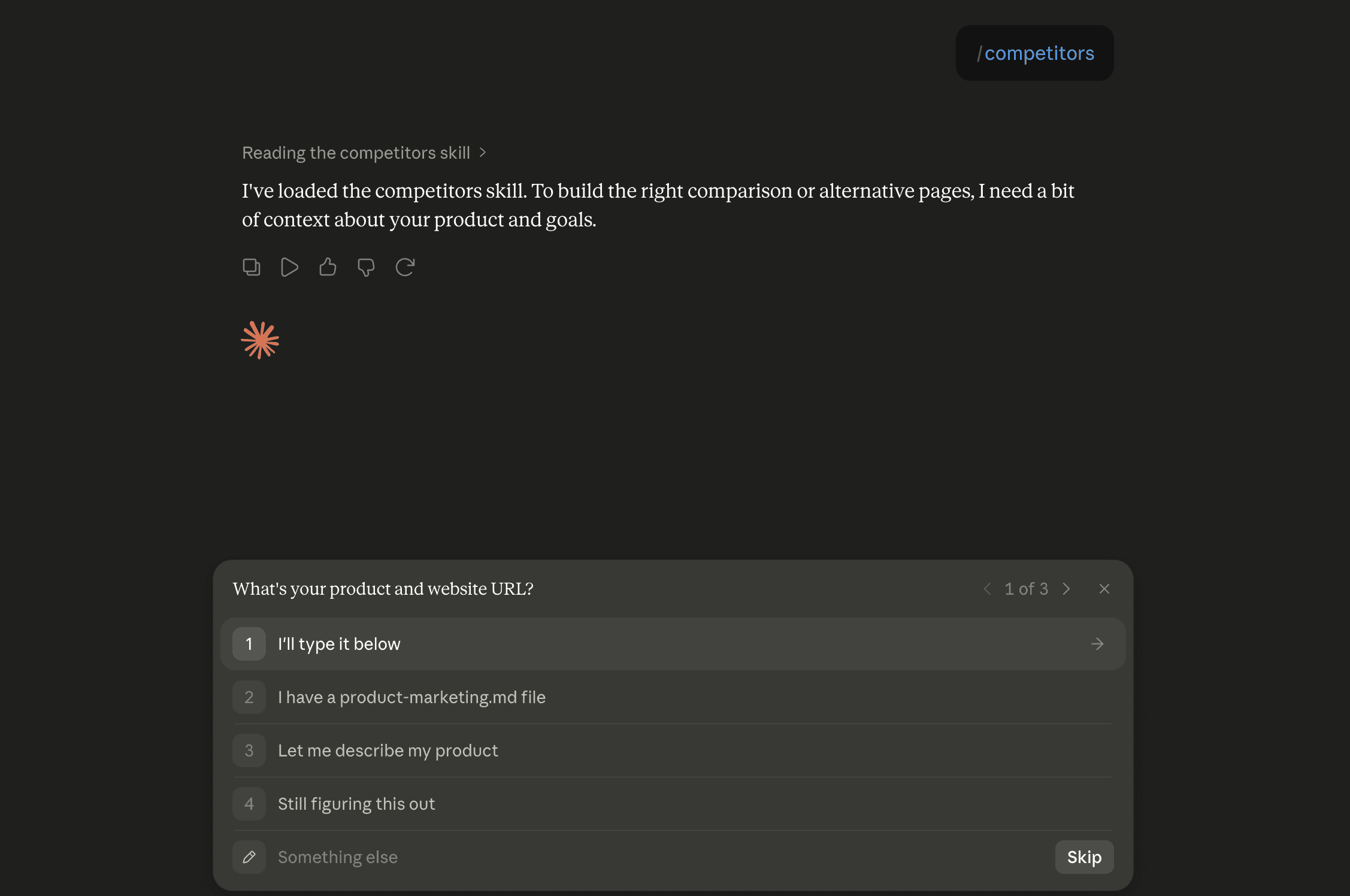This screenshot has width=1350, height=896.
Task: Expand Reading the competitors skill details
Action: (x=364, y=153)
